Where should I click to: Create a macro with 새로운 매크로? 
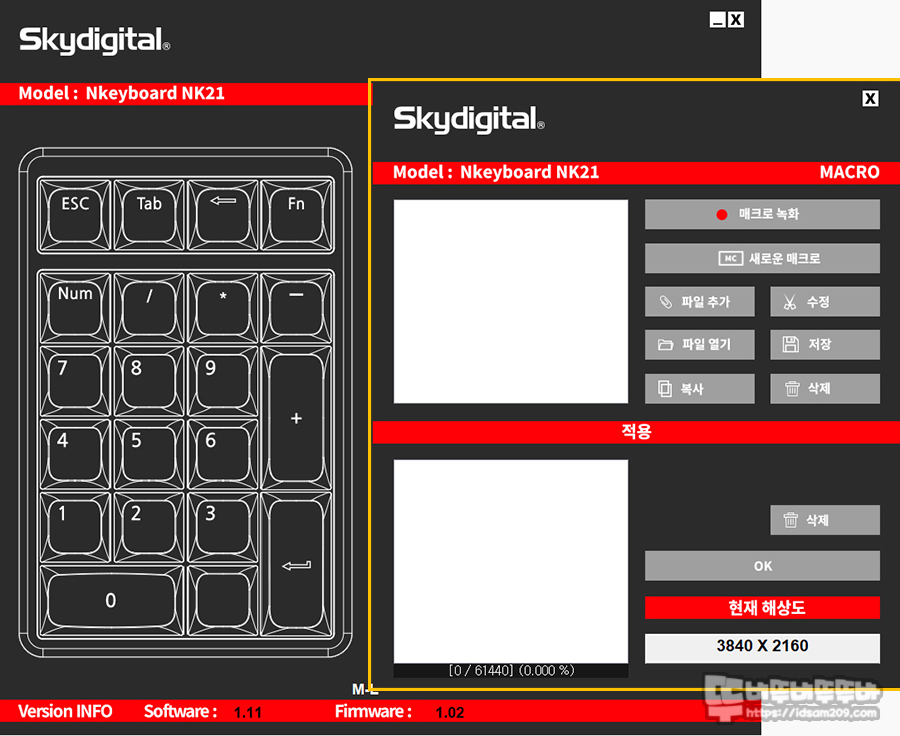point(762,258)
